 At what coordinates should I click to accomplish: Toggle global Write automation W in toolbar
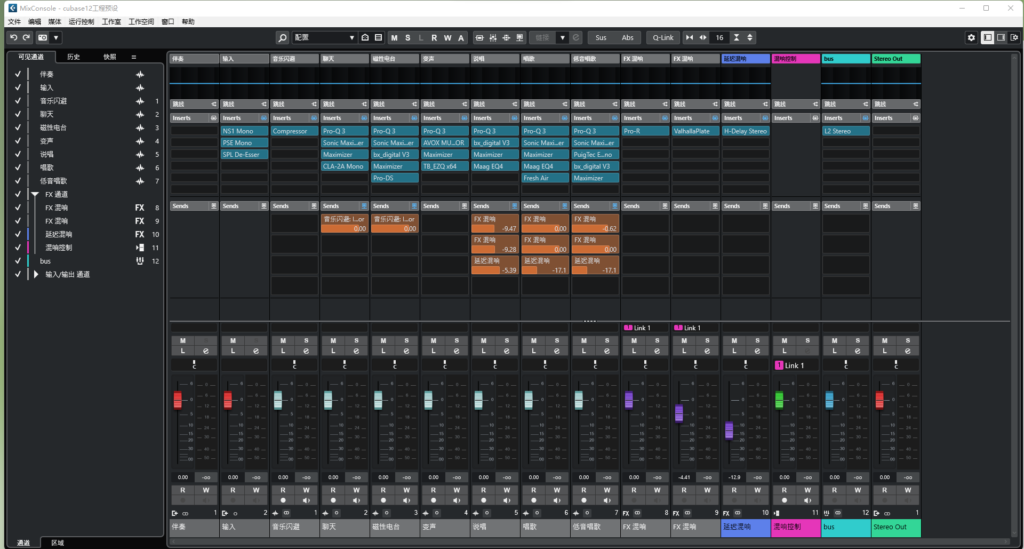click(447, 37)
